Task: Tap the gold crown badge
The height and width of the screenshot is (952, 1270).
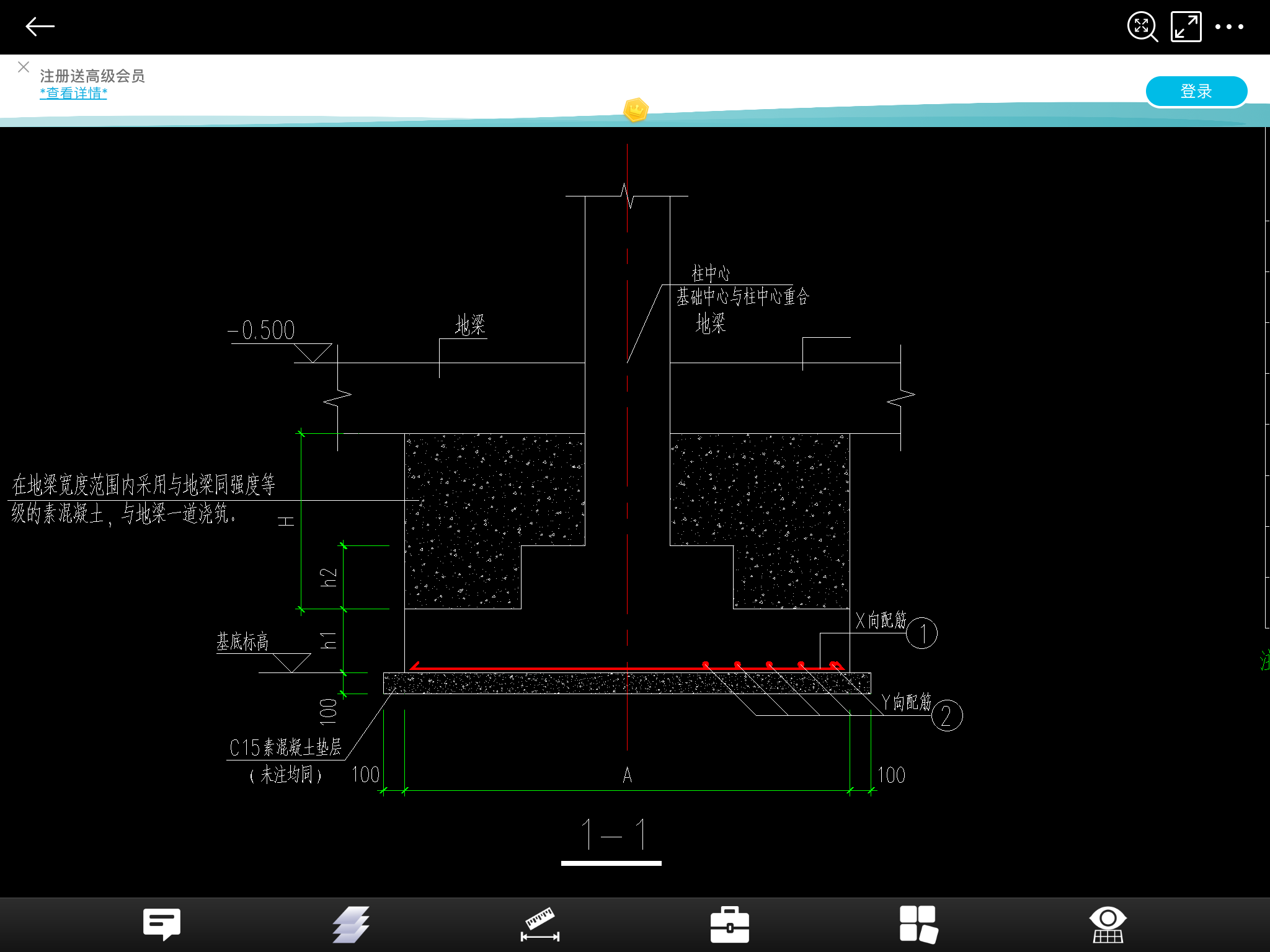Action: pos(636,110)
